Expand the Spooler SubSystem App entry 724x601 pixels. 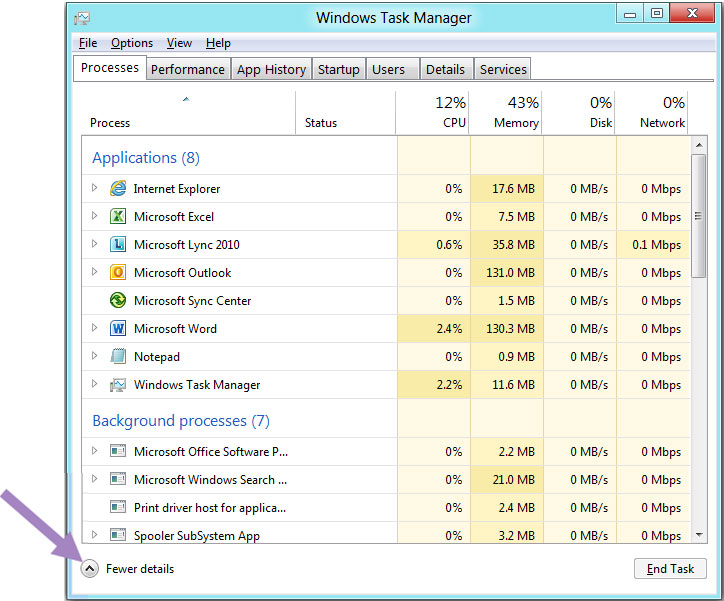[x=95, y=535]
